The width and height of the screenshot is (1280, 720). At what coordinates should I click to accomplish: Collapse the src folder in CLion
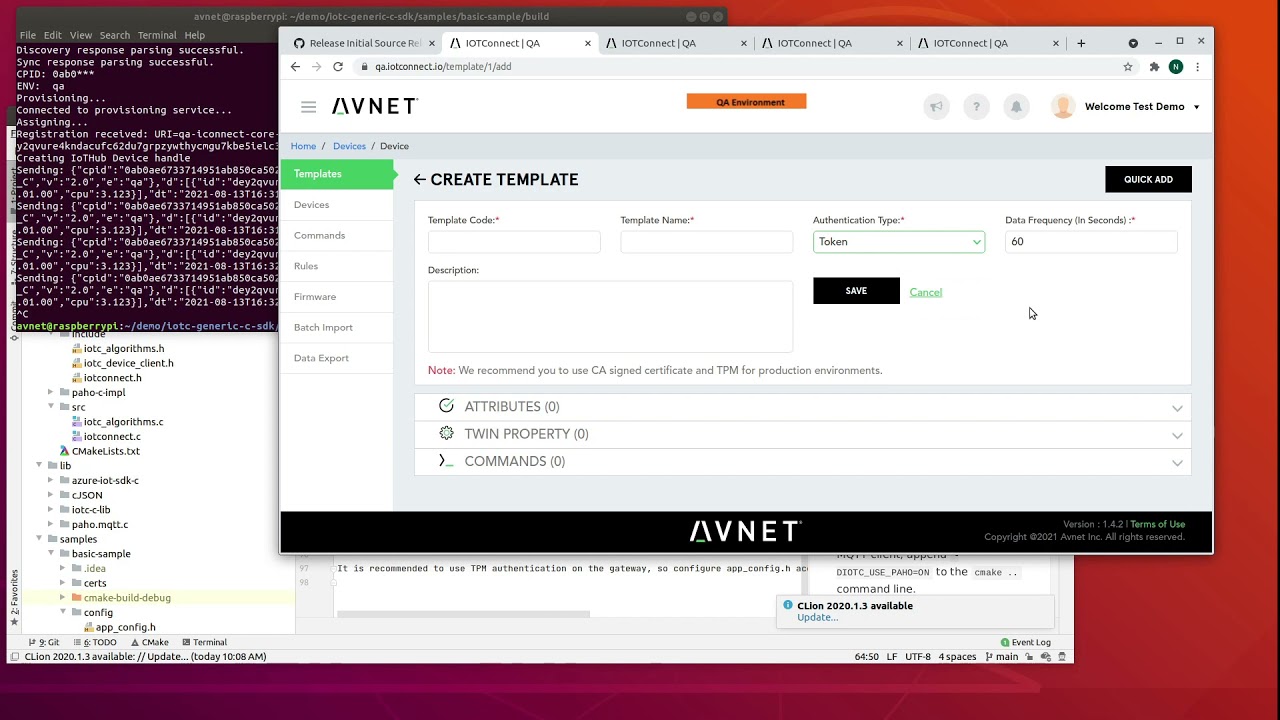pyautogui.click(x=51, y=407)
